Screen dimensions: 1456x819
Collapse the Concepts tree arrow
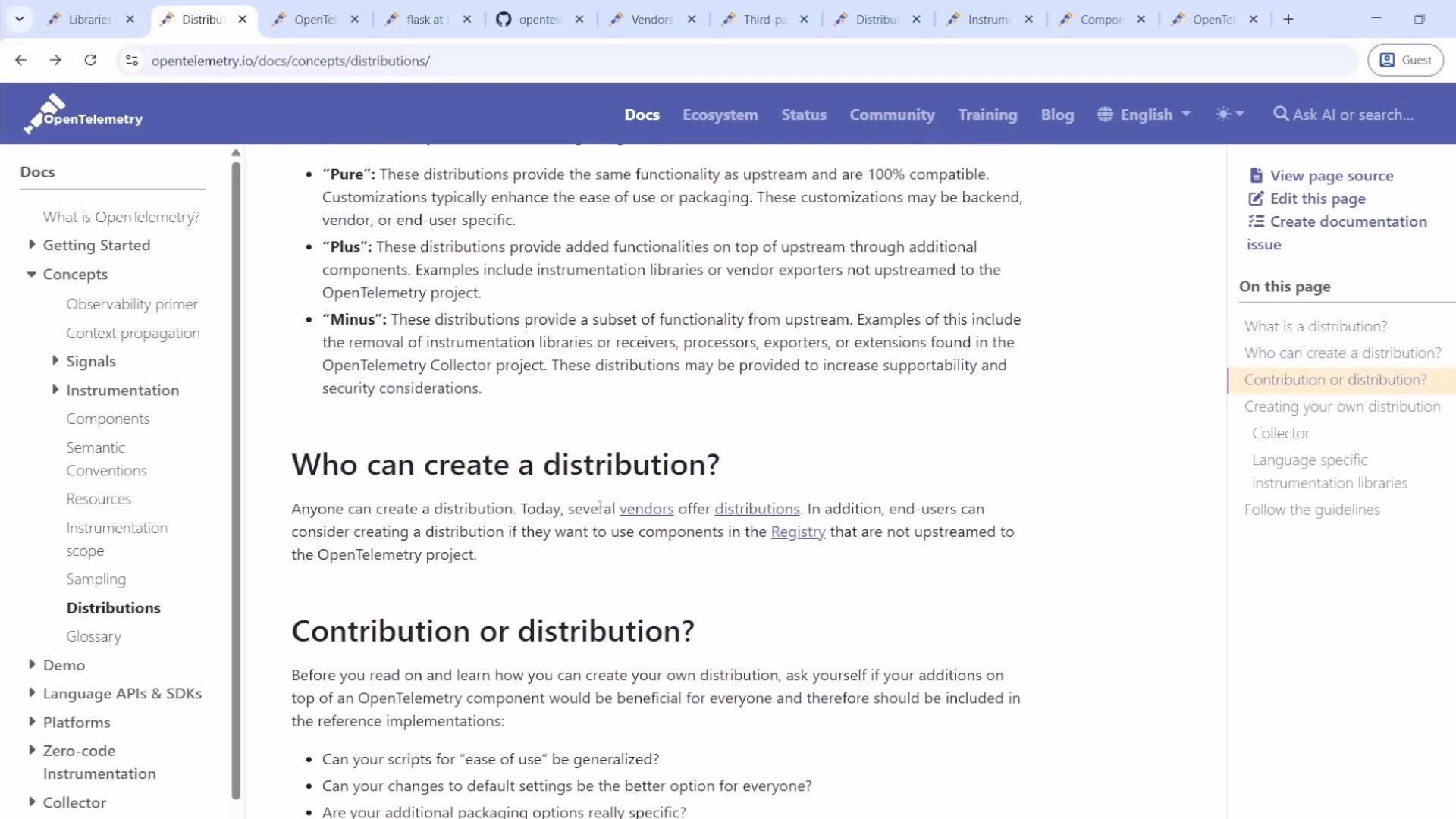[x=31, y=274]
